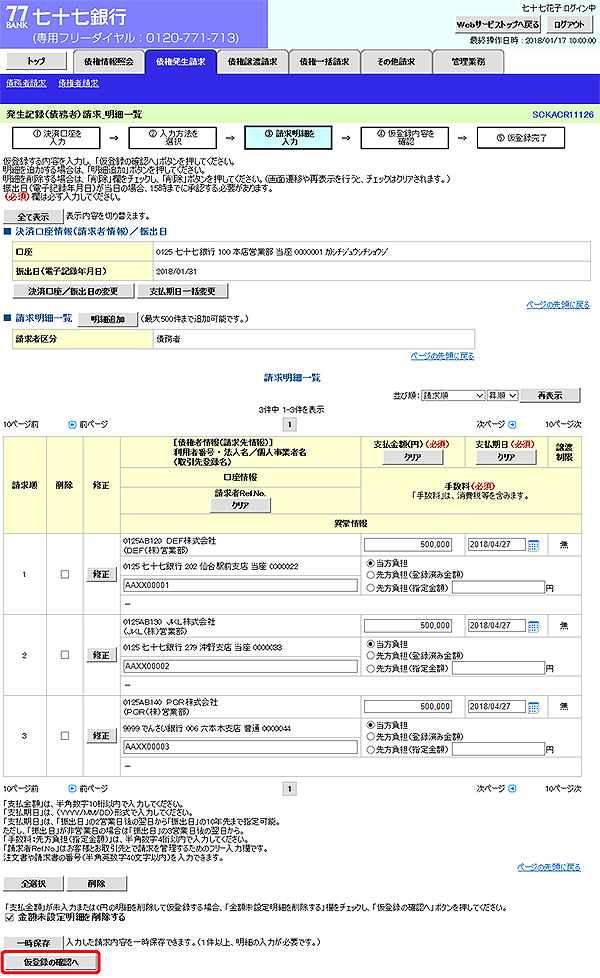Click 修正 button for row 1

click(x=102, y=574)
